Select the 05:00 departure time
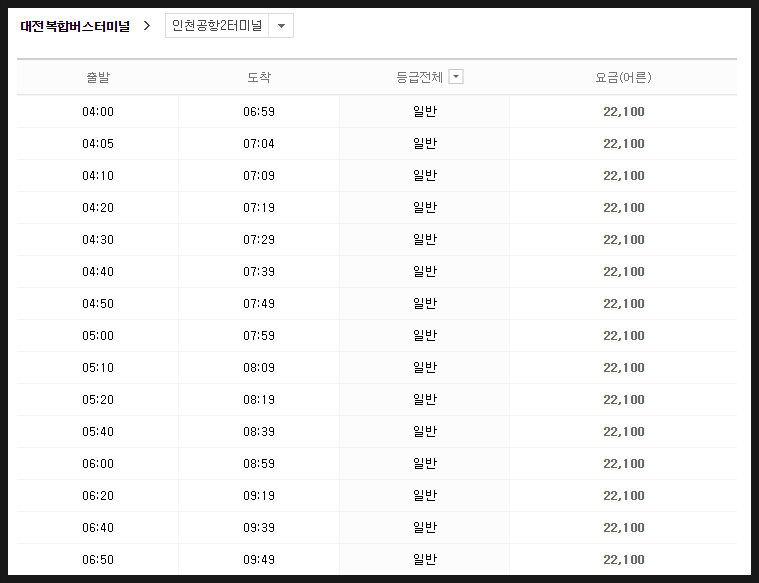759x583 pixels. click(98, 336)
